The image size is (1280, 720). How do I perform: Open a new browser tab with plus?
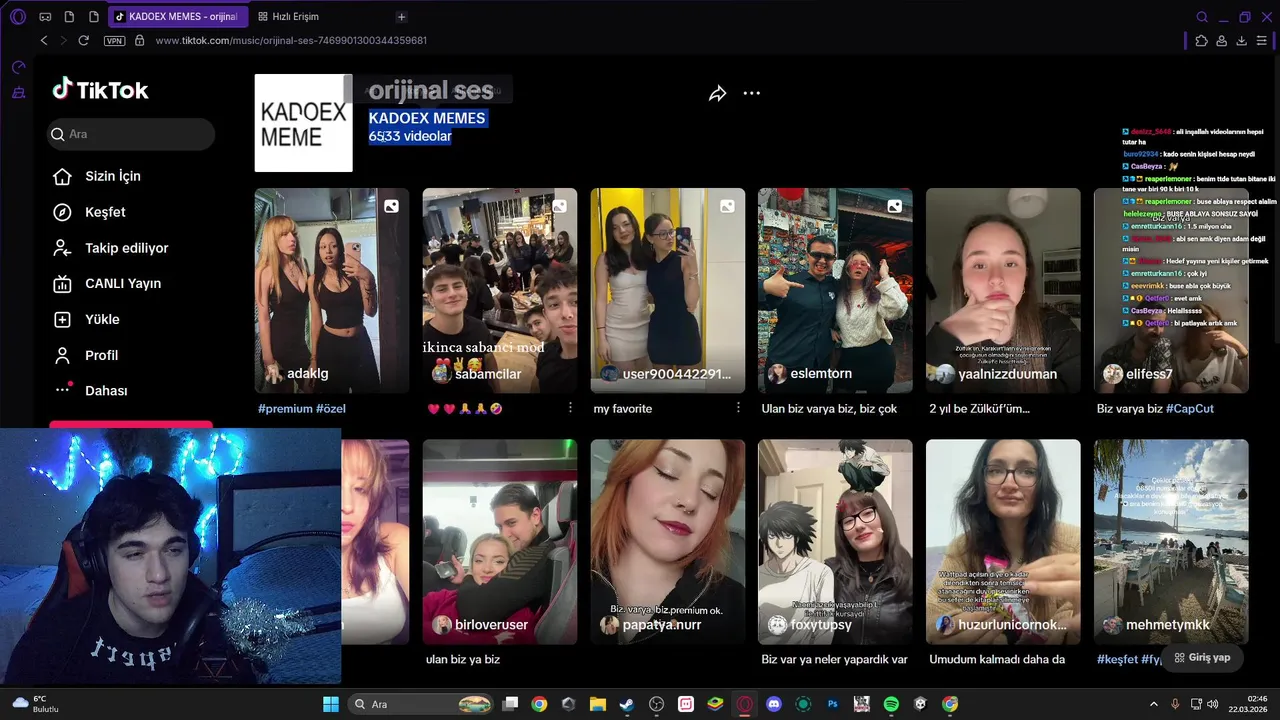(x=401, y=17)
